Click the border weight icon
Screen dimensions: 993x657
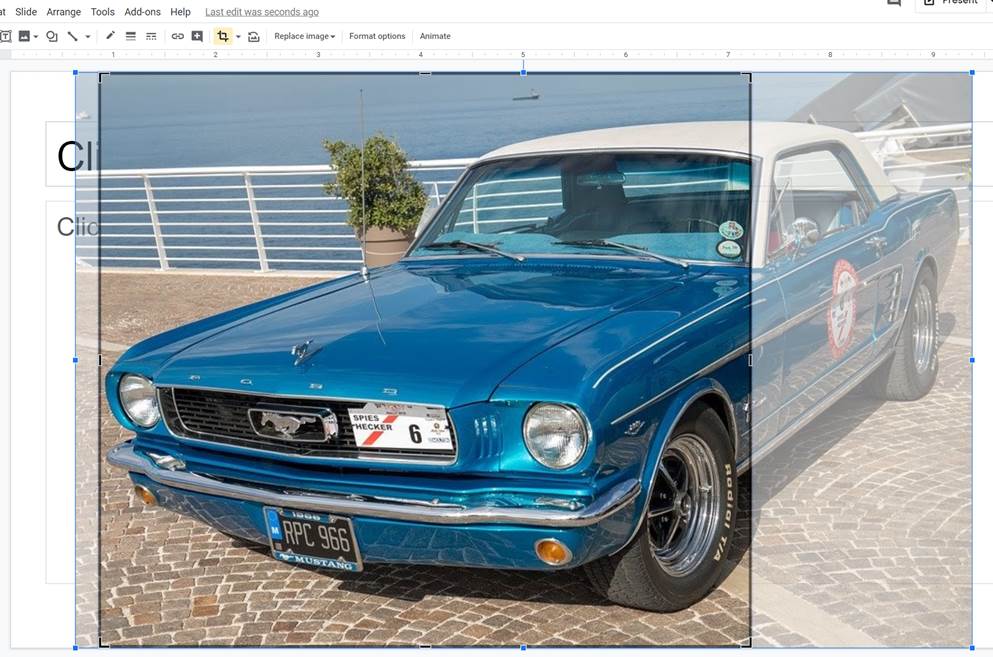coord(131,36)
